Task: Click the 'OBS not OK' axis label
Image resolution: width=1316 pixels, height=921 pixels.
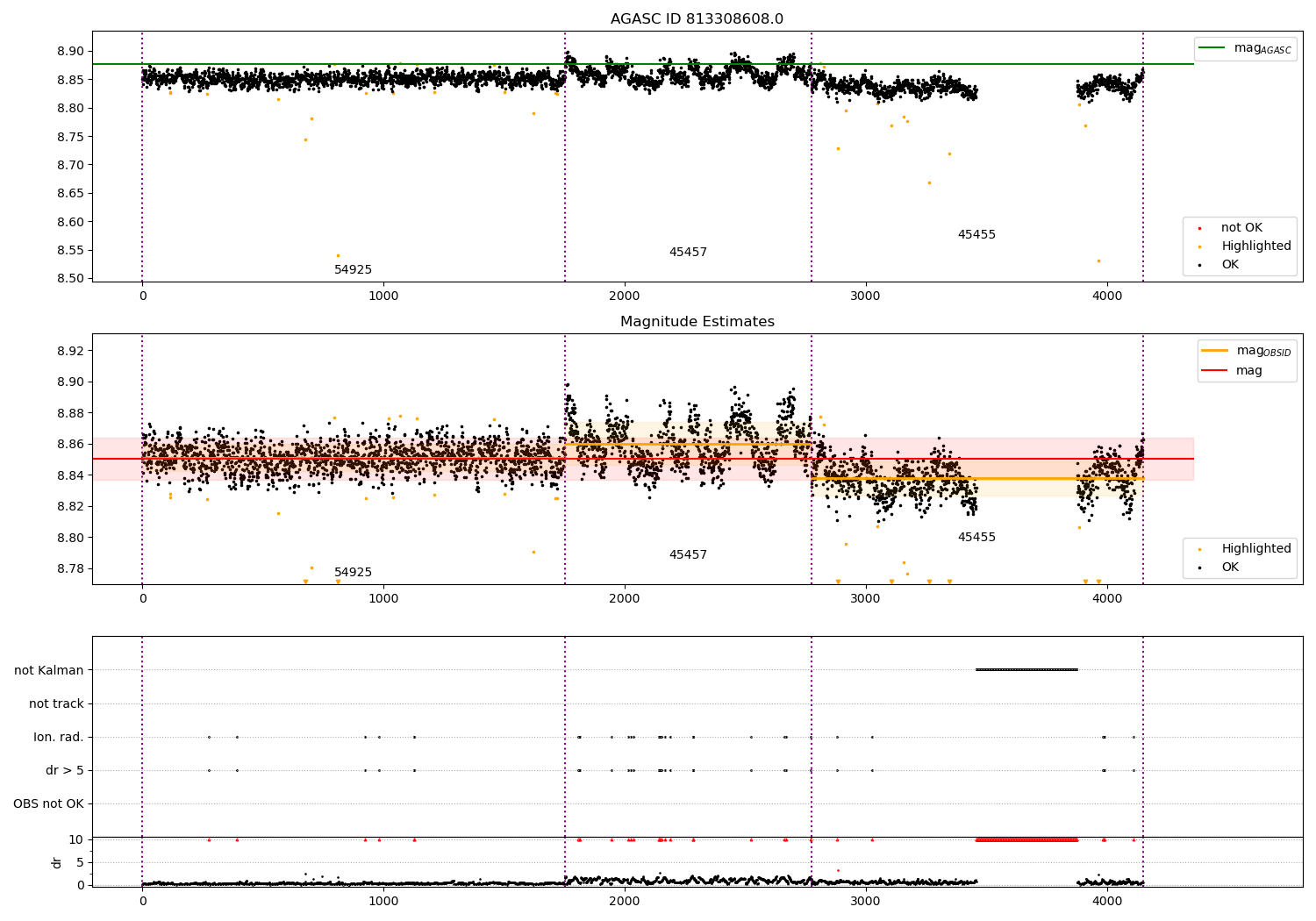Action: 48,803
